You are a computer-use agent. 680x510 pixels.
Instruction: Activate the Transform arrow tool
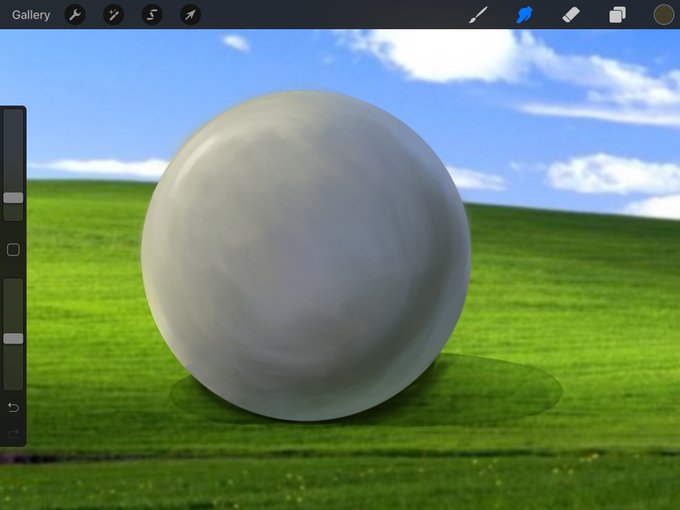coord(190,15)
